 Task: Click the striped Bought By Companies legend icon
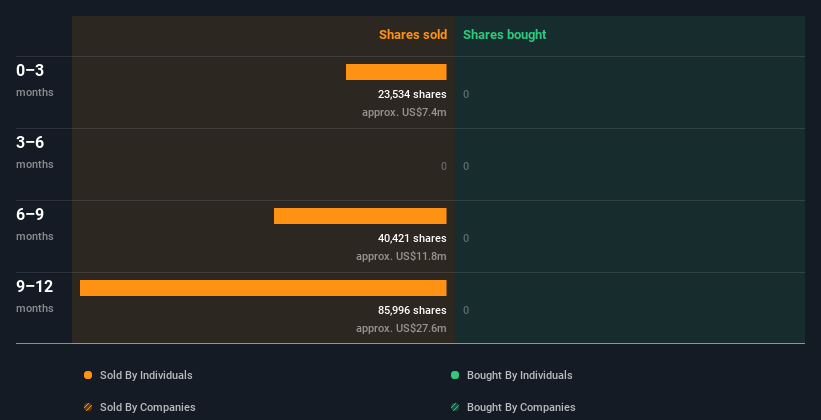coord(455,407)
